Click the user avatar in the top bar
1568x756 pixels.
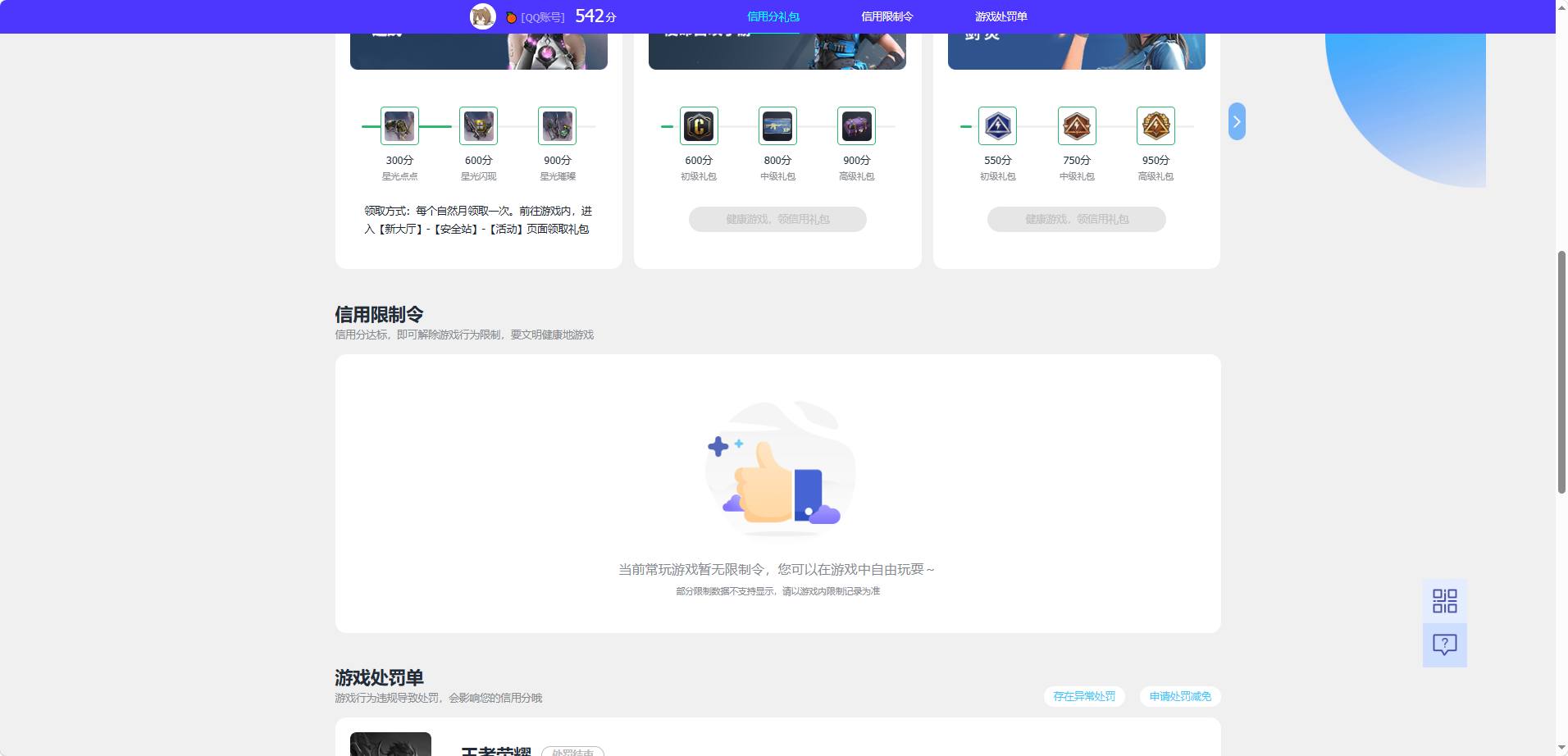click(482, 16)
